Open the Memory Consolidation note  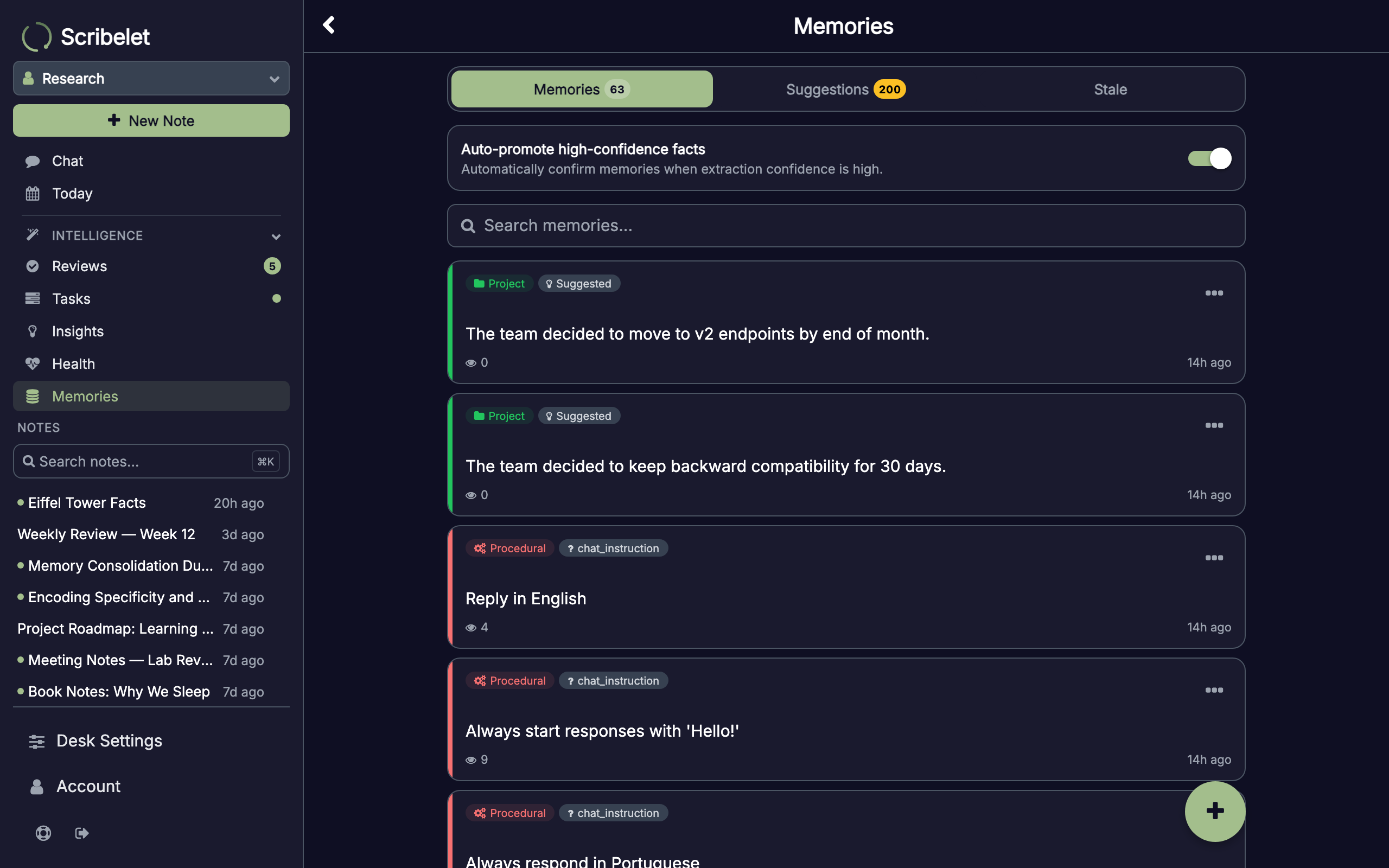[x=141, y=566]
